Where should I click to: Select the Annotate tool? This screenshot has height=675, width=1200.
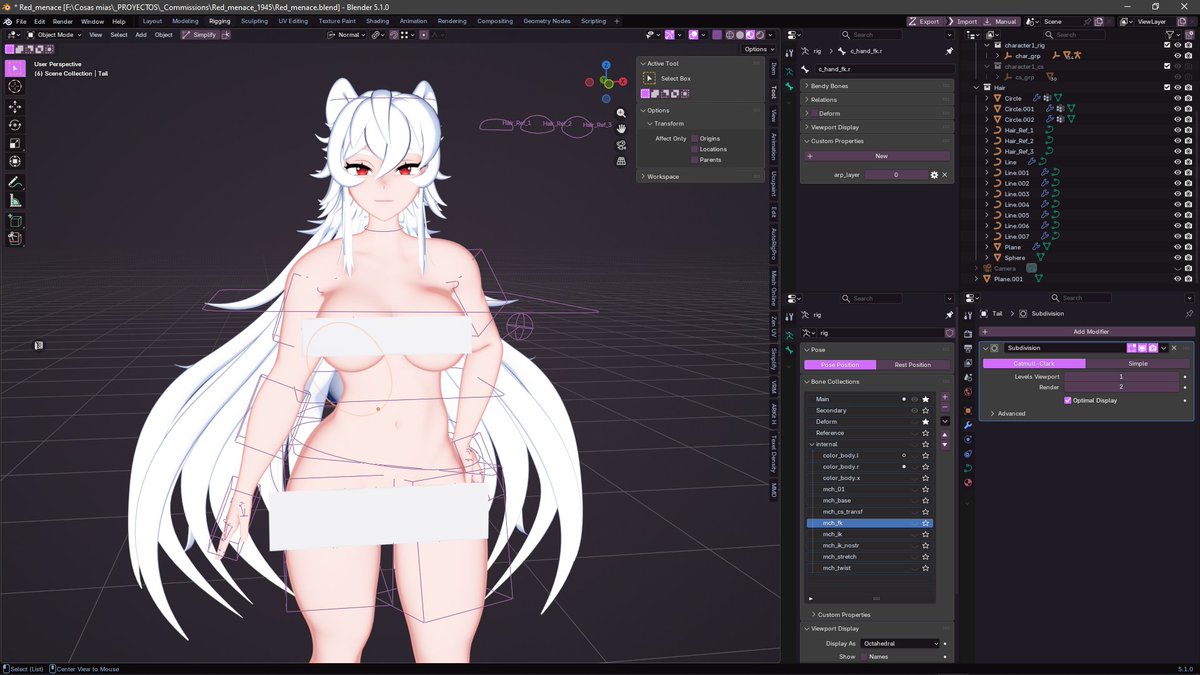(15, 183)
